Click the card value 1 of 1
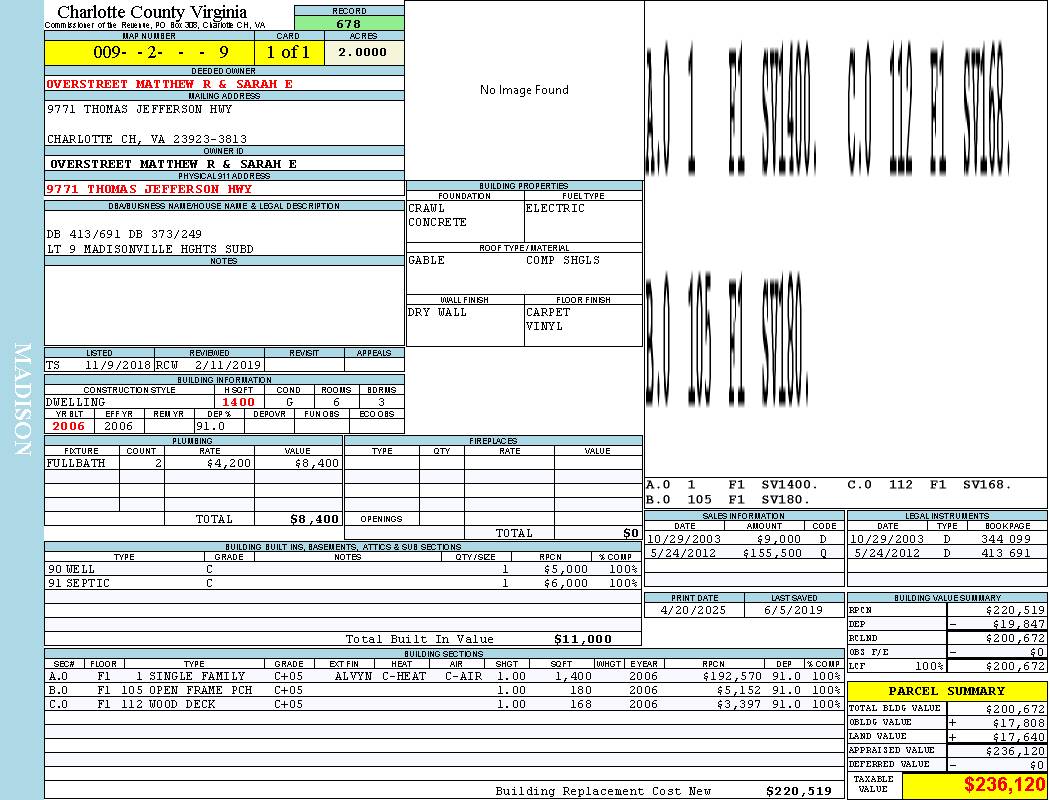The width and height of the screenshot is (1050, 800). 289,52
